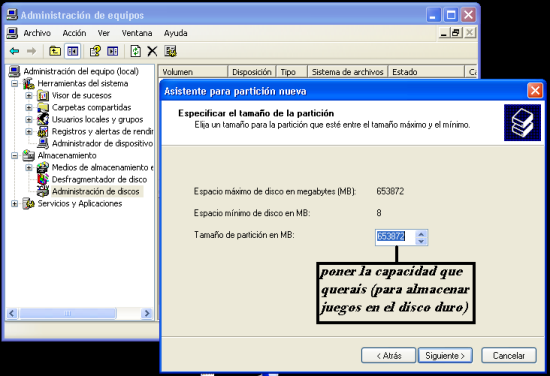Click the Volumen column header

pos(193,72)
